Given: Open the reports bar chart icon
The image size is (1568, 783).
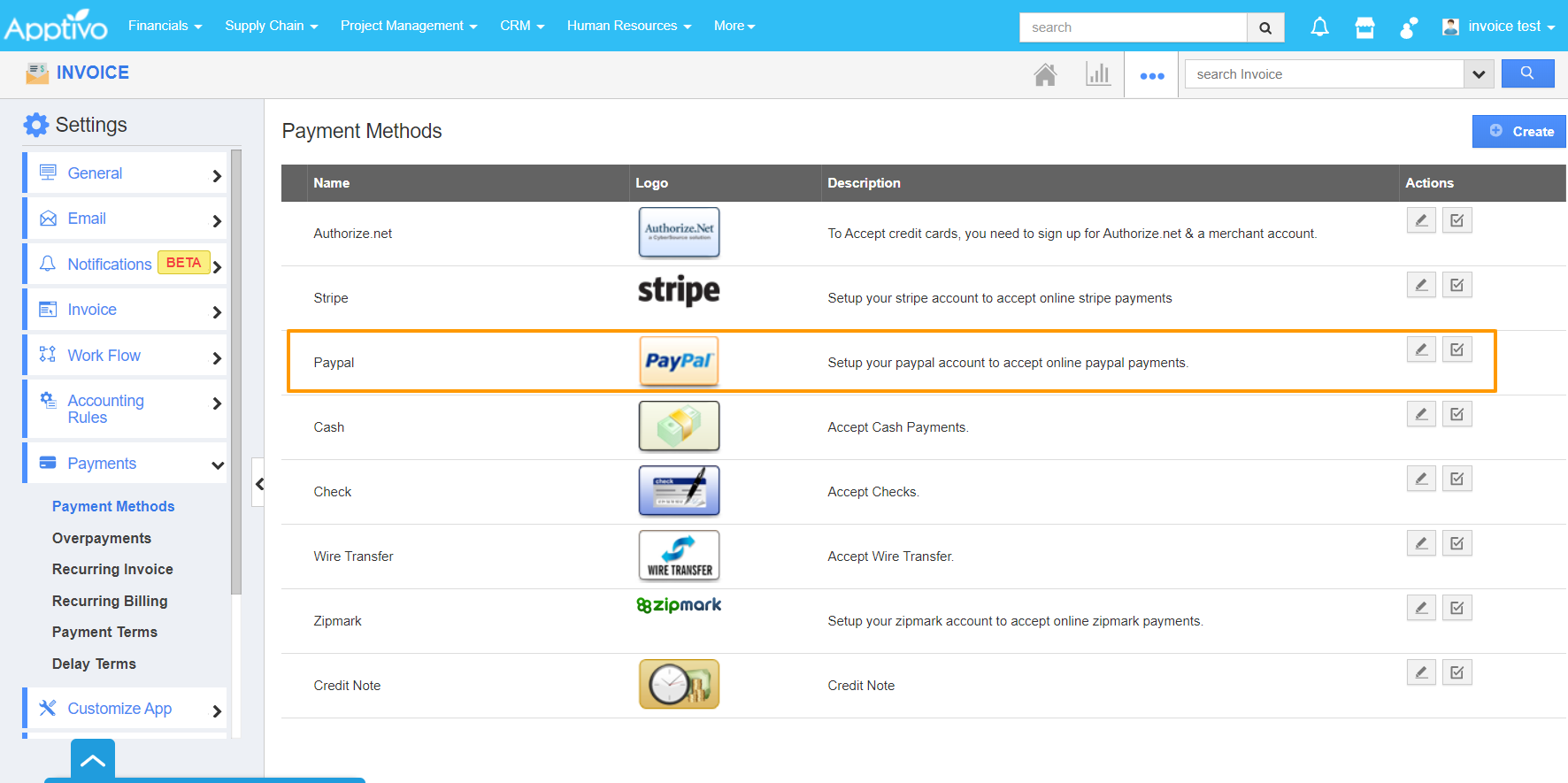Looking at the screenshot, I should coord(1098,74).
